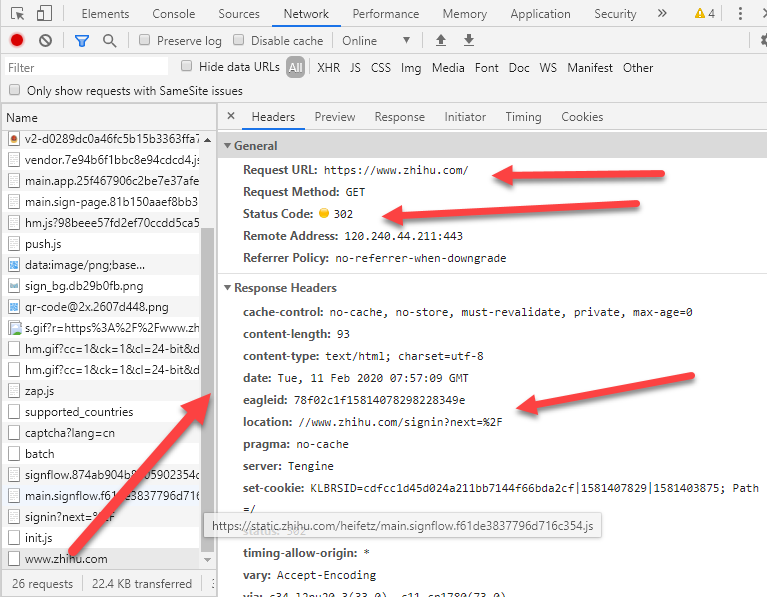Select the batch request row

click(x=103, y=454)
